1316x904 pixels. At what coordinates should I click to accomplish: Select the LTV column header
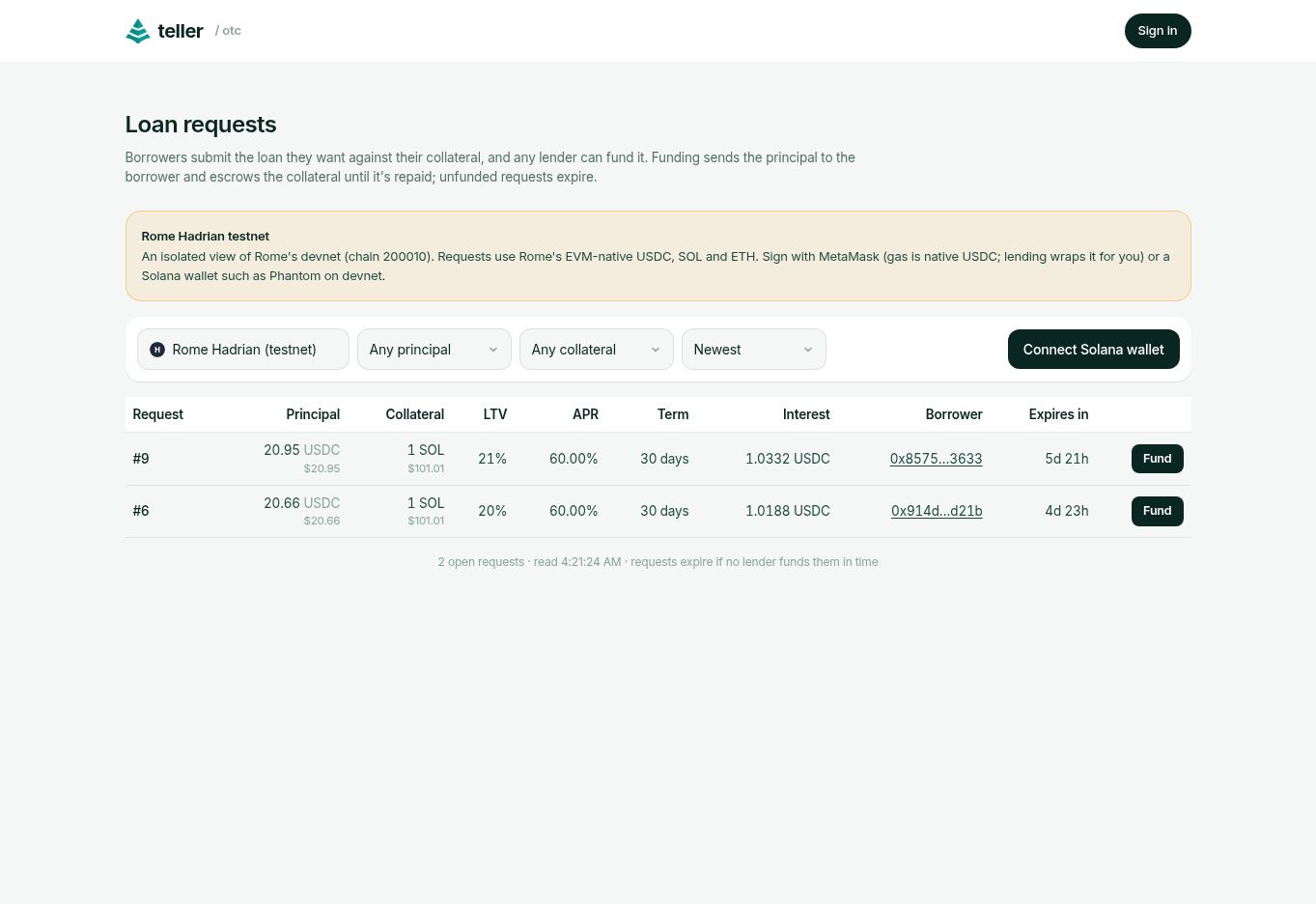pos(495,414)
